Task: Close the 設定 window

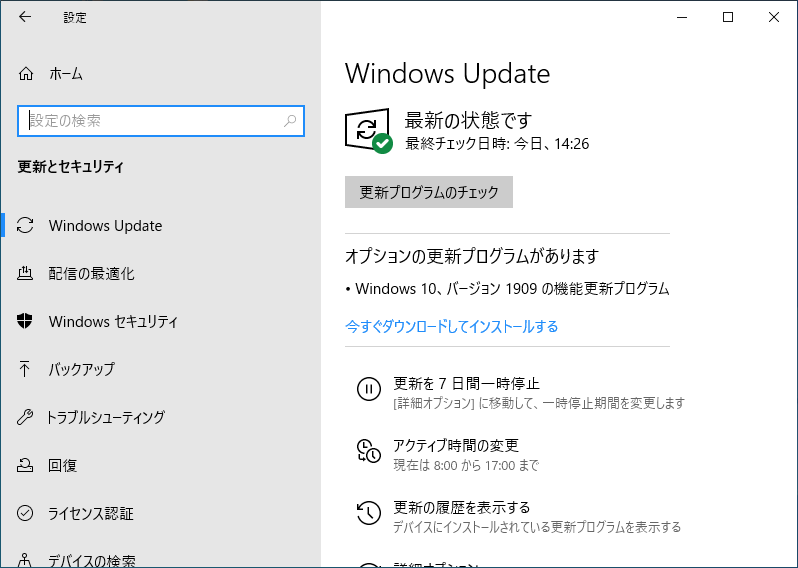Action: [x=774, y=17]
